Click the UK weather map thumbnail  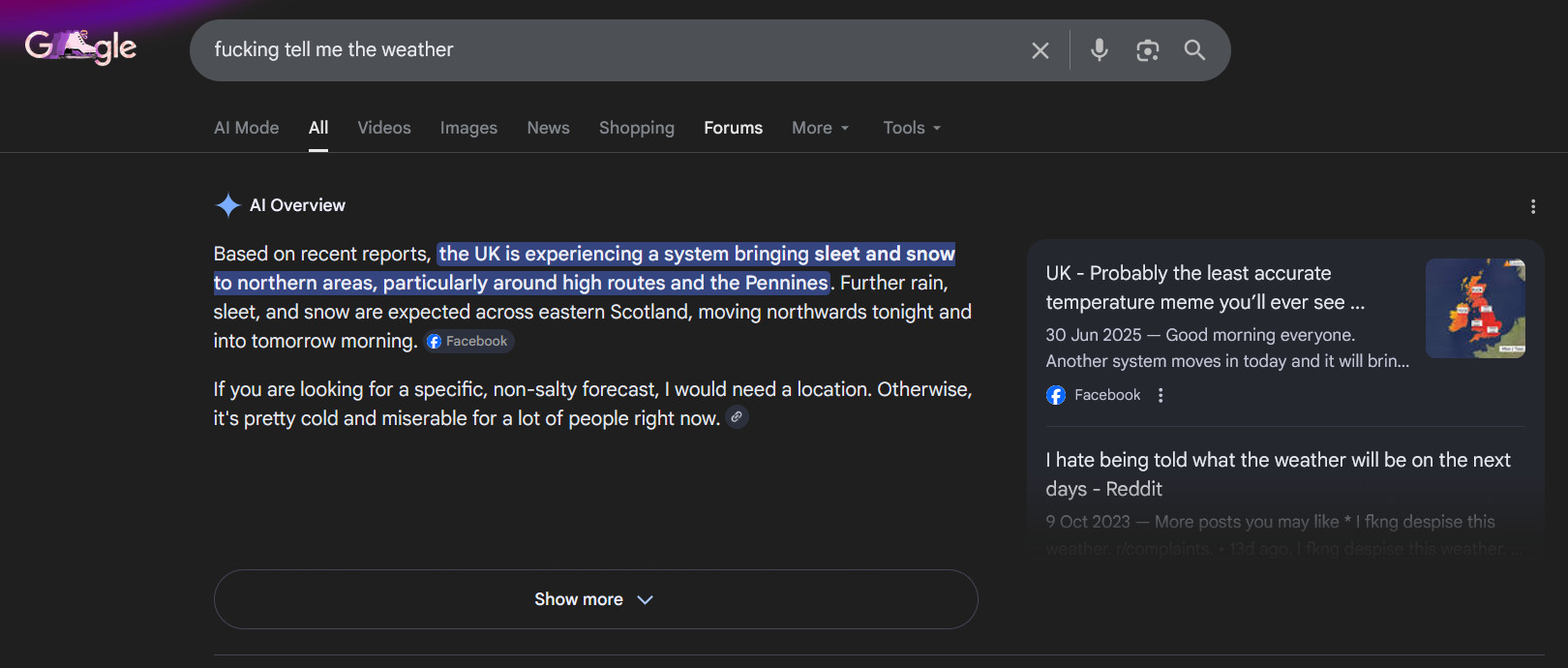pos(1475,308)
